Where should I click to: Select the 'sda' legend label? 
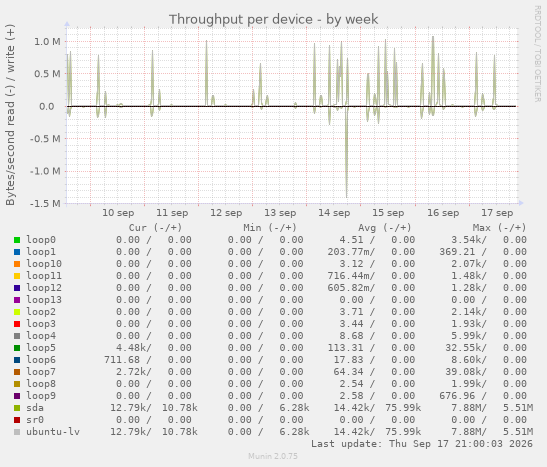35,408
